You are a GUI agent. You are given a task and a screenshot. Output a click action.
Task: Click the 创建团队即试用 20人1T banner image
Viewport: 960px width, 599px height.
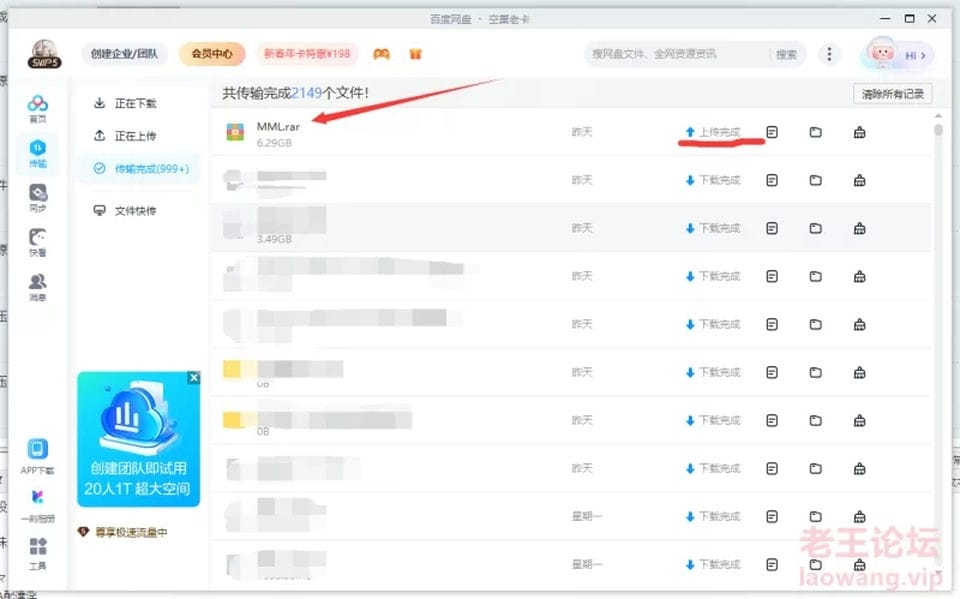(x=138, y=439)
